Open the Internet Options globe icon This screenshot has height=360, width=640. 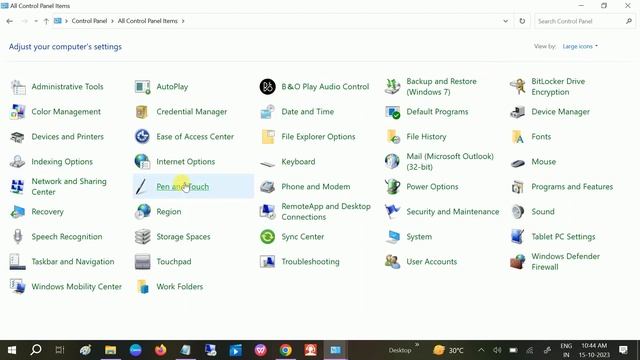142,162
